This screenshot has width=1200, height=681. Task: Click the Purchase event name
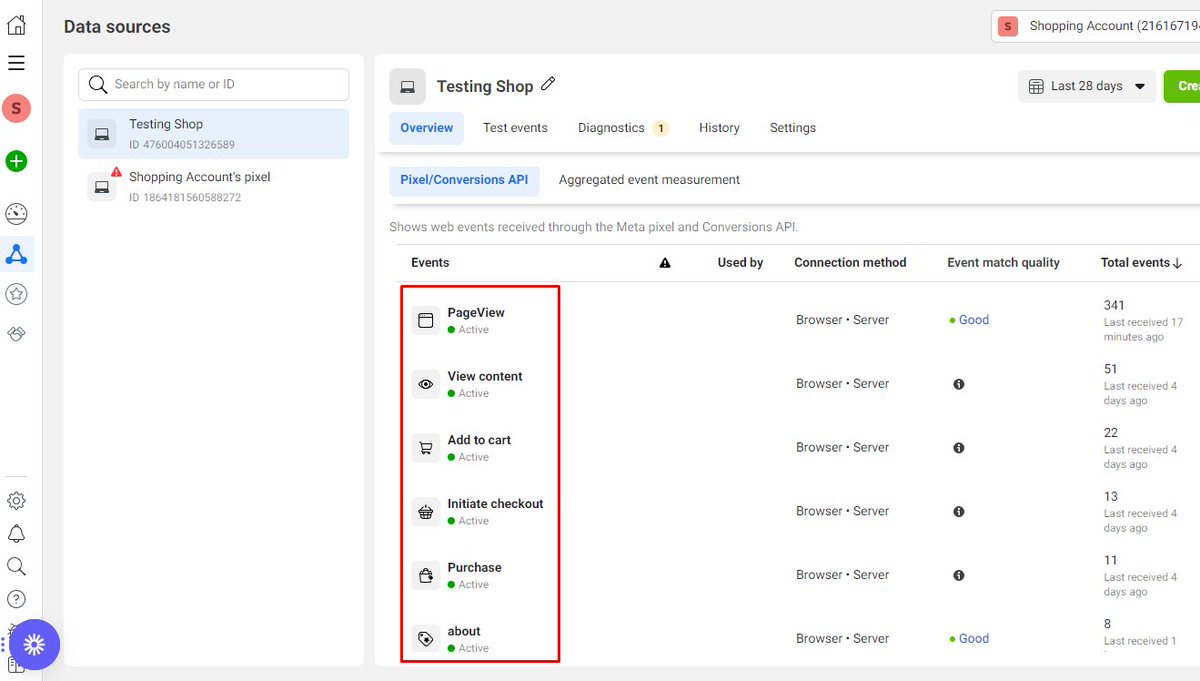pos(474,568)
